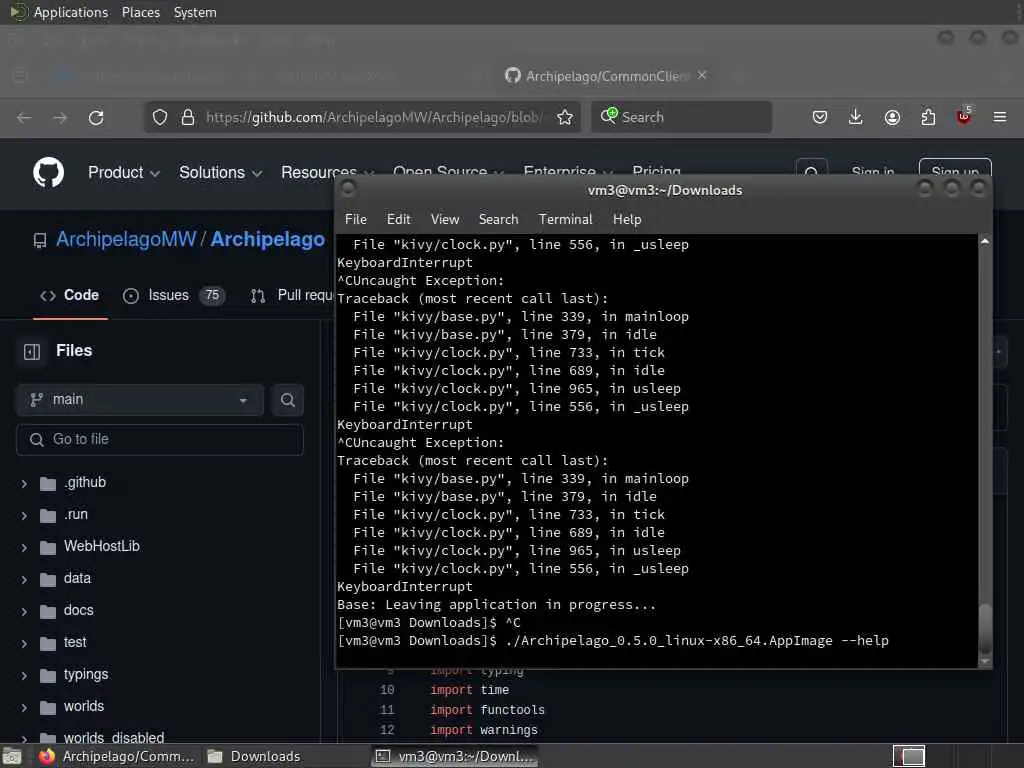Open the Firefox account icon
1024x768 pixels.
tap(892, 118)
